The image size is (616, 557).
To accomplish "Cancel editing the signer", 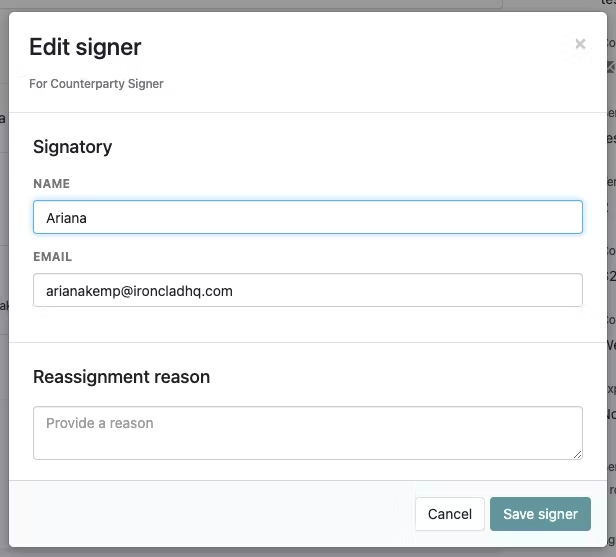I will click(449, 514).
